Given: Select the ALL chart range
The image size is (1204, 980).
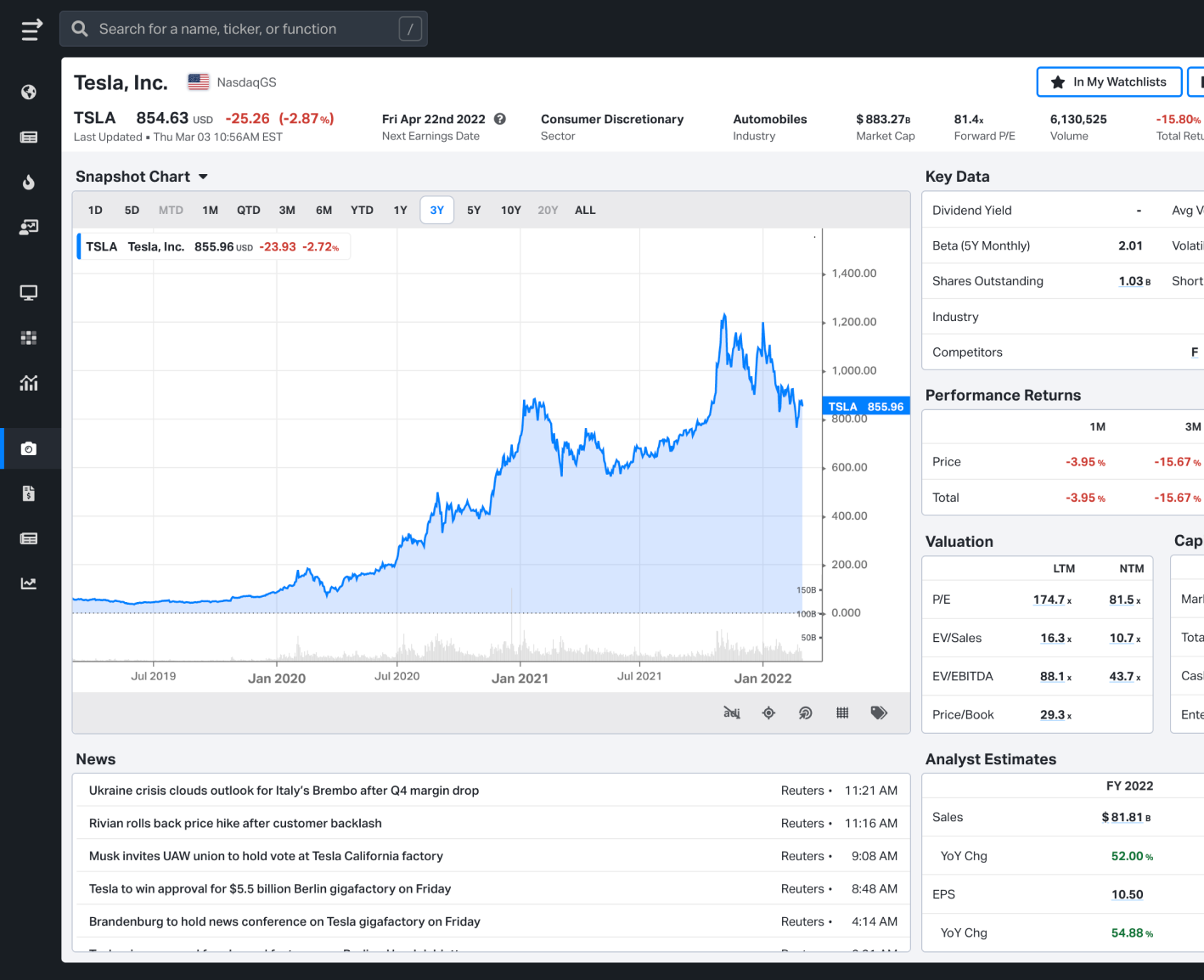Looking at the screenshot, I should pos(585,210).
